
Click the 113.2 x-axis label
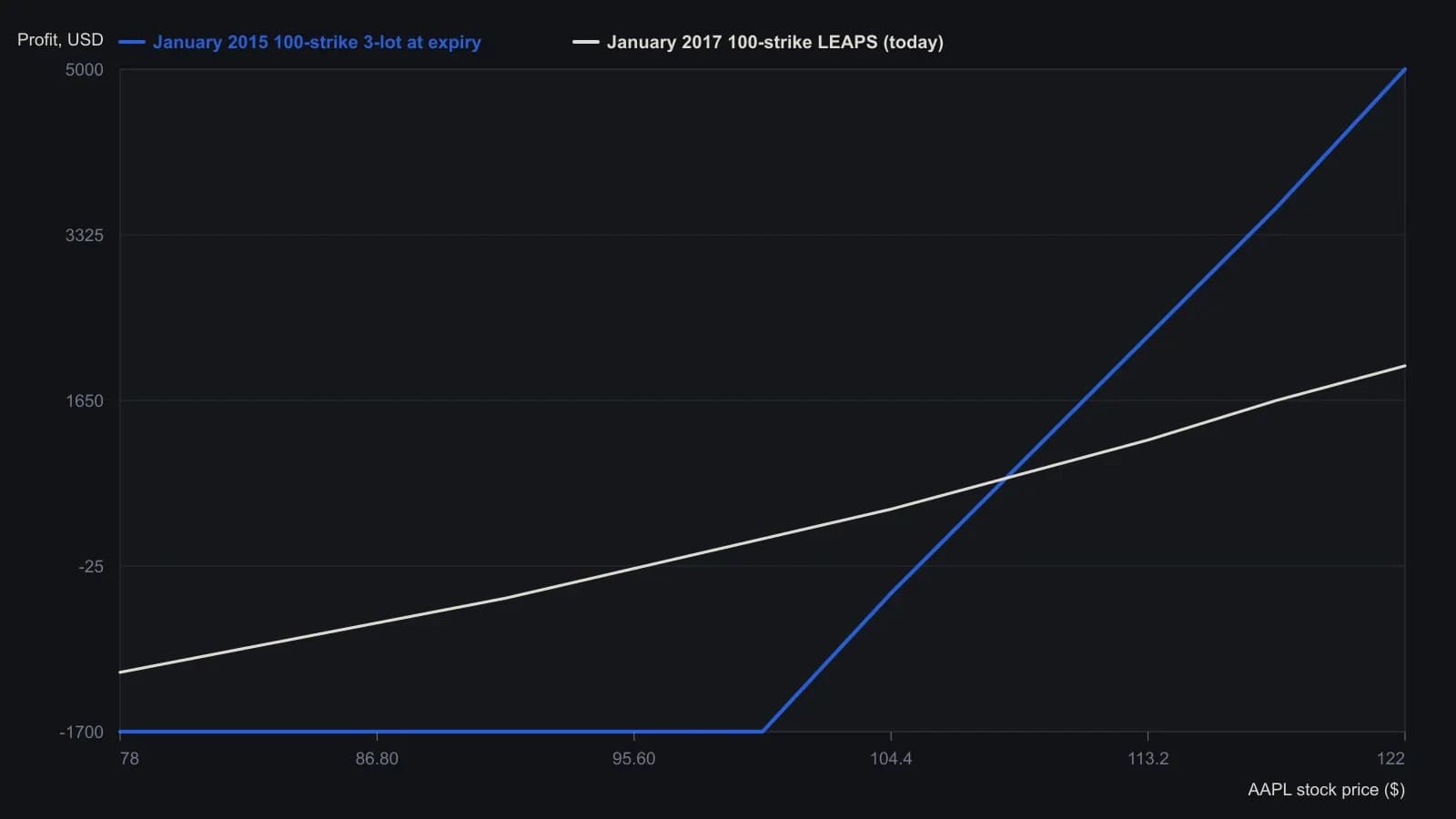[1148, 759]
